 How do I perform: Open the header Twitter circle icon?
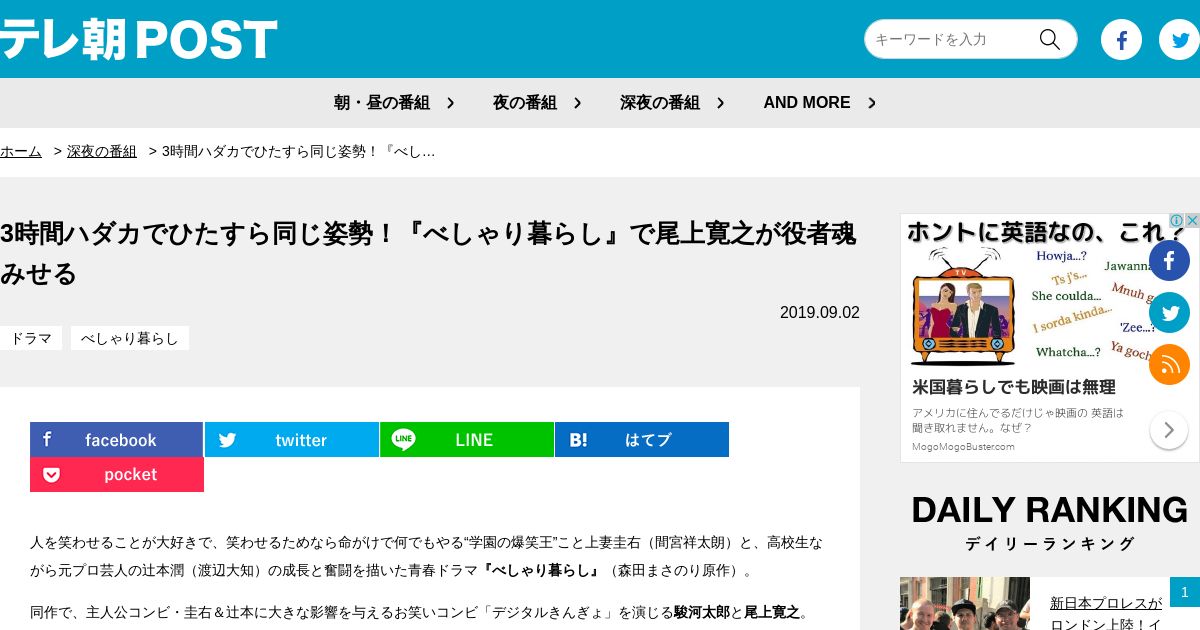click(x=1179, y=40)
